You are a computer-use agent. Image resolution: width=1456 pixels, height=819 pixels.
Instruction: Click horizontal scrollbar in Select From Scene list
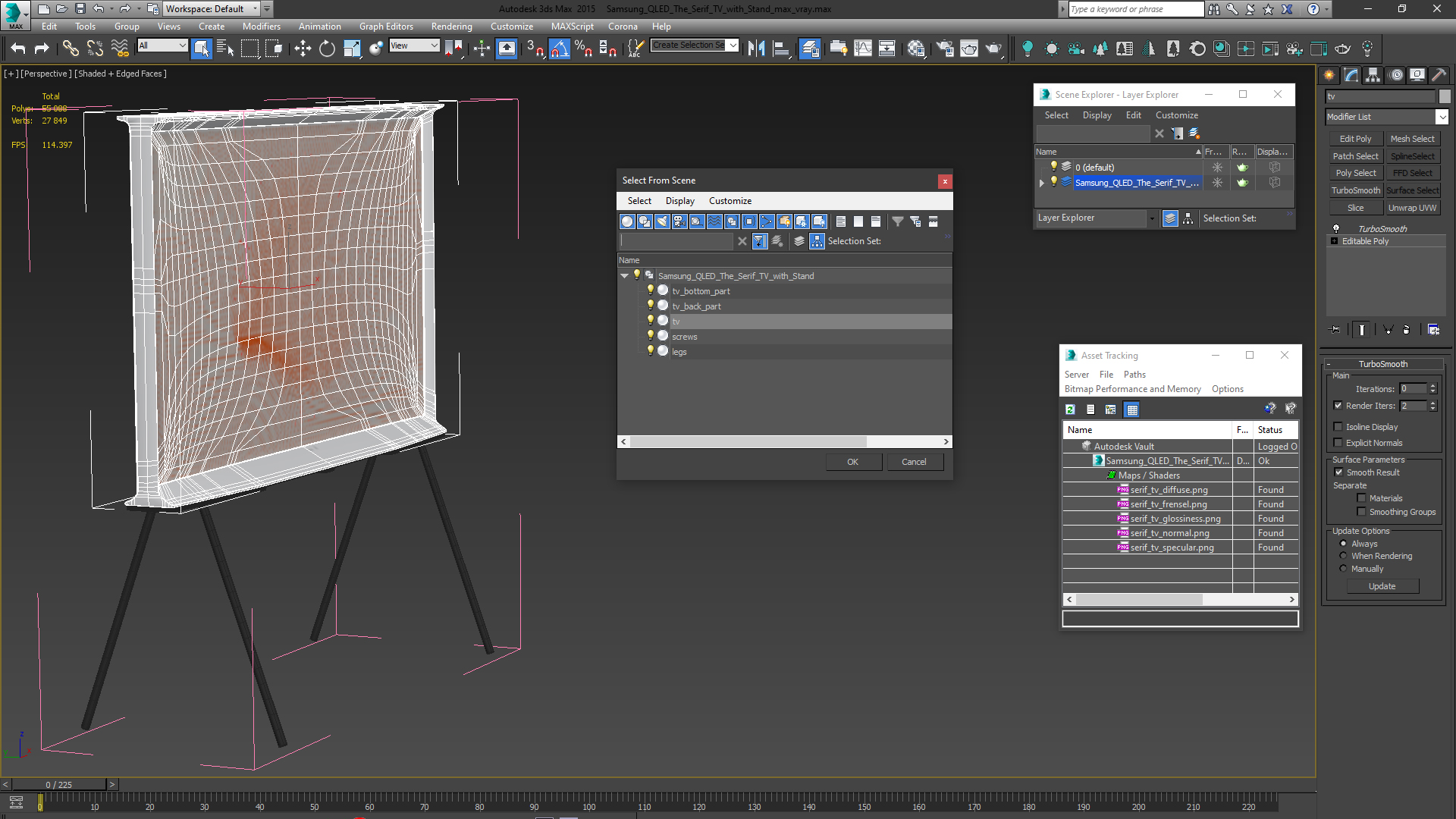(x=747, y=442)
